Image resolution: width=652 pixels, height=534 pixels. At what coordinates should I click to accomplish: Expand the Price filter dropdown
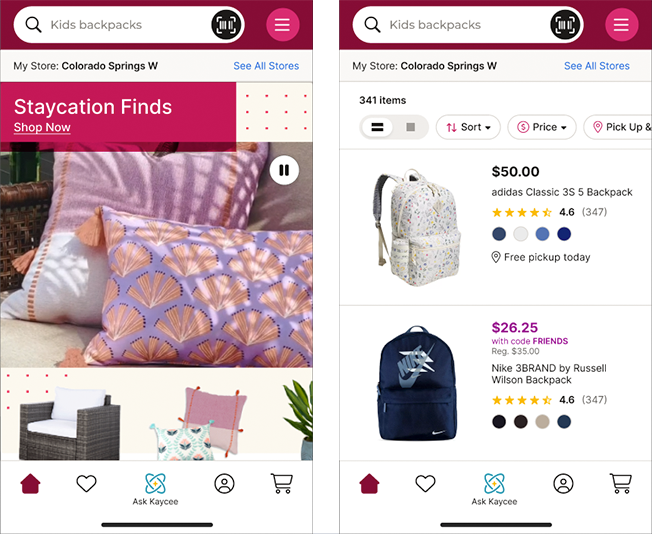click(x=542, y=127)
